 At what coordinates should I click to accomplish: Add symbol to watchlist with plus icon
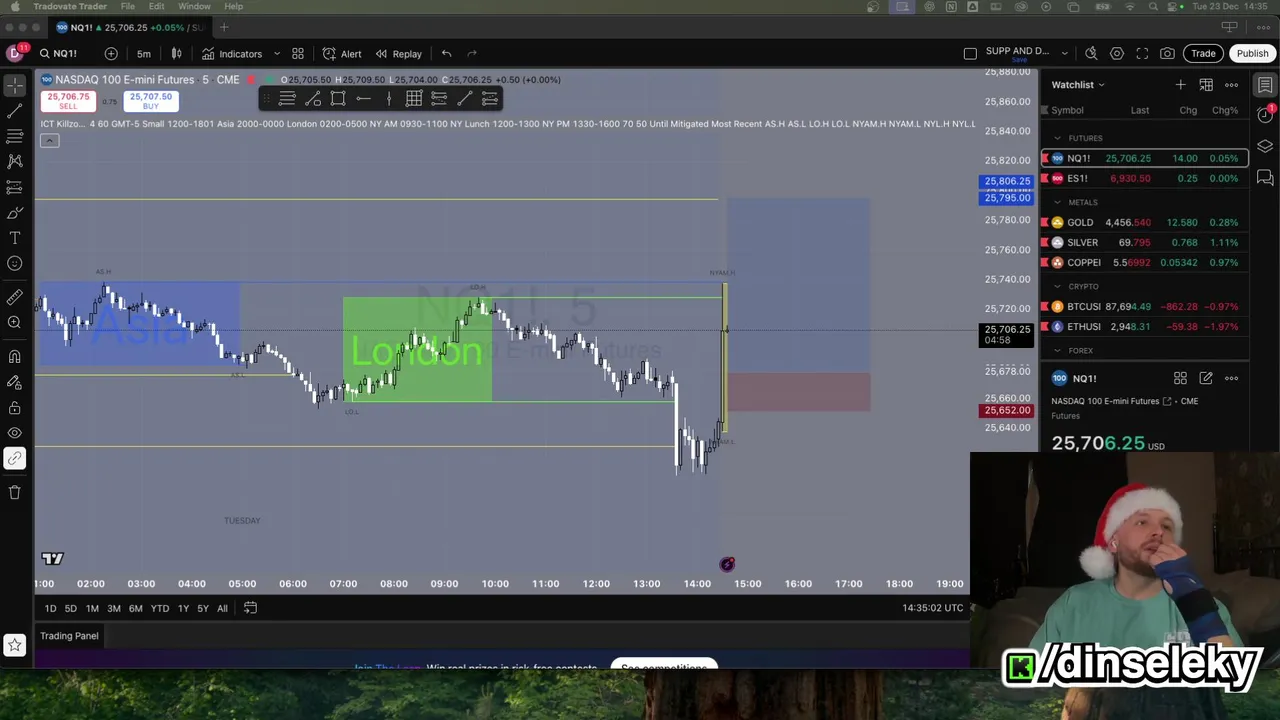pos(1180,85)
